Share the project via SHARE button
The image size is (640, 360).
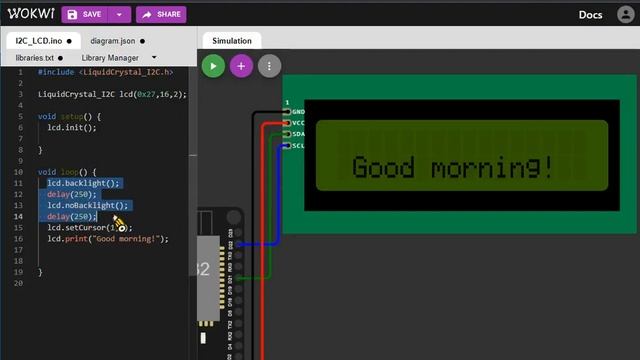[x=161, y=15]
